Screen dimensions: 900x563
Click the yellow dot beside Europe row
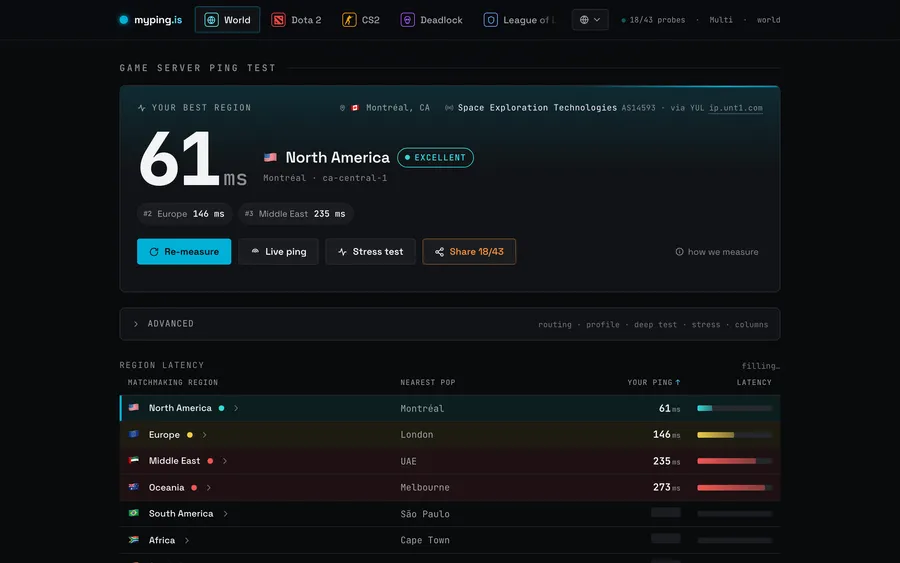[x=190, y=435]
